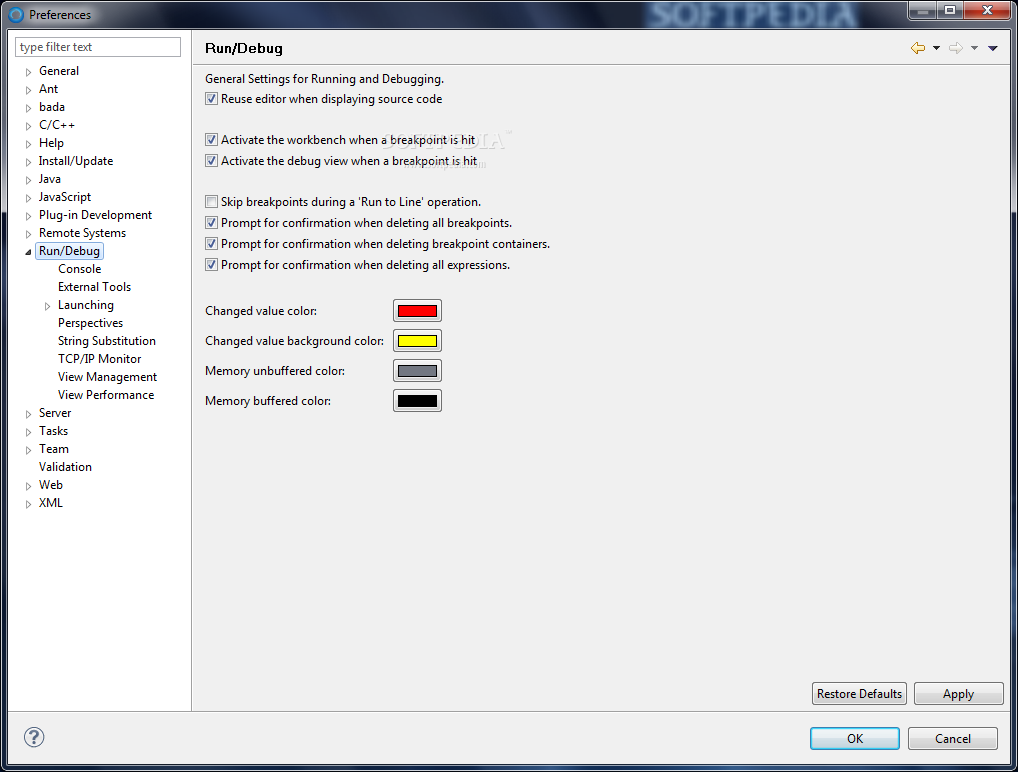Select the Remote Systems label

[82, 232]
